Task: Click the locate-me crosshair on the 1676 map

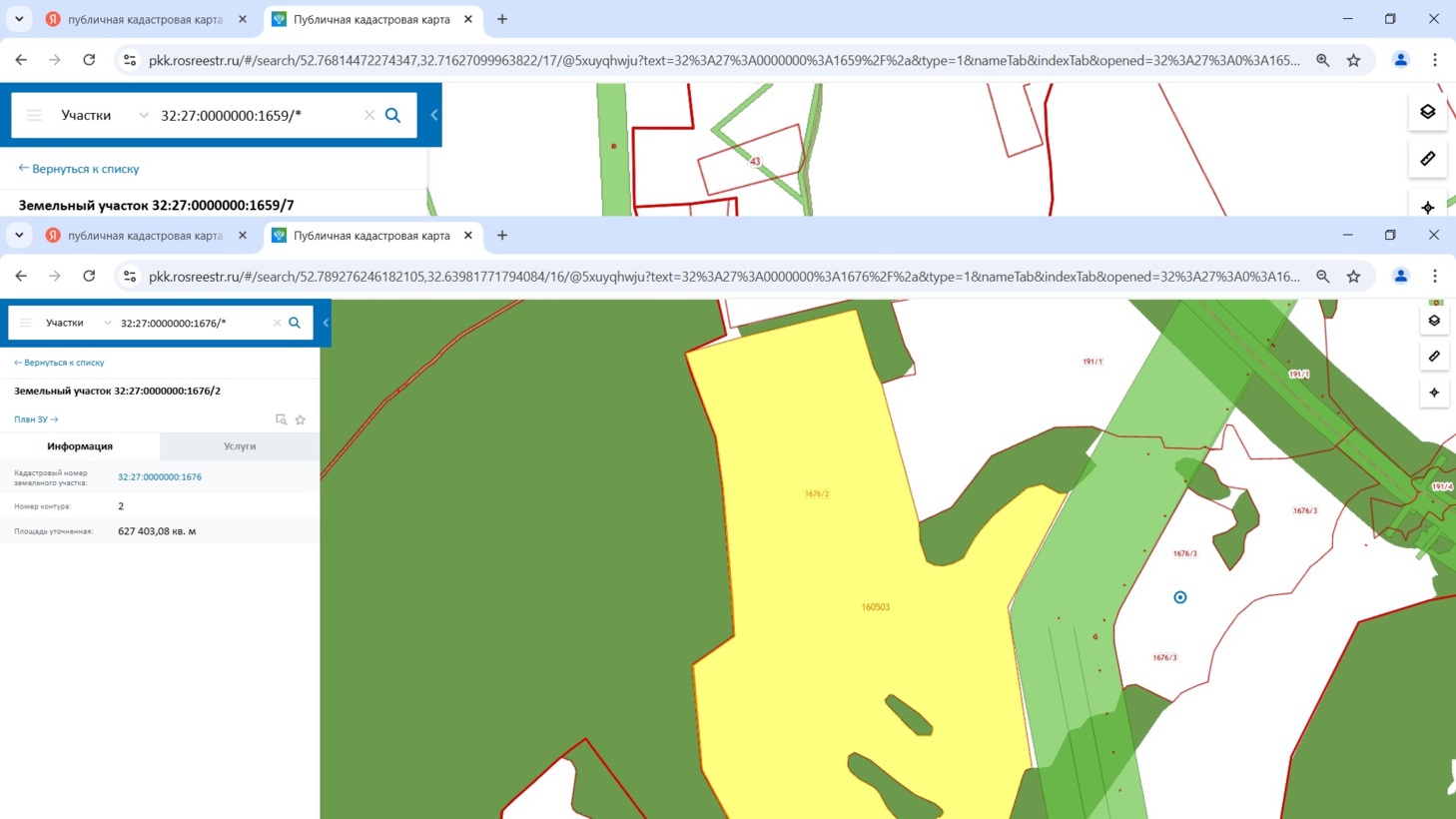Action: tap(1434, 393)
